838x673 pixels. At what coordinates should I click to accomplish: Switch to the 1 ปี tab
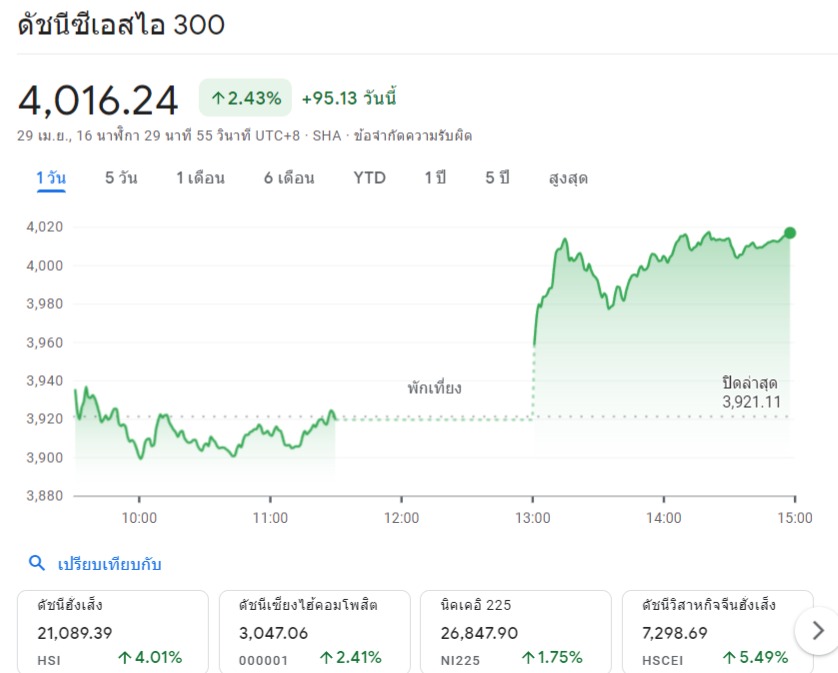point(435,179)
